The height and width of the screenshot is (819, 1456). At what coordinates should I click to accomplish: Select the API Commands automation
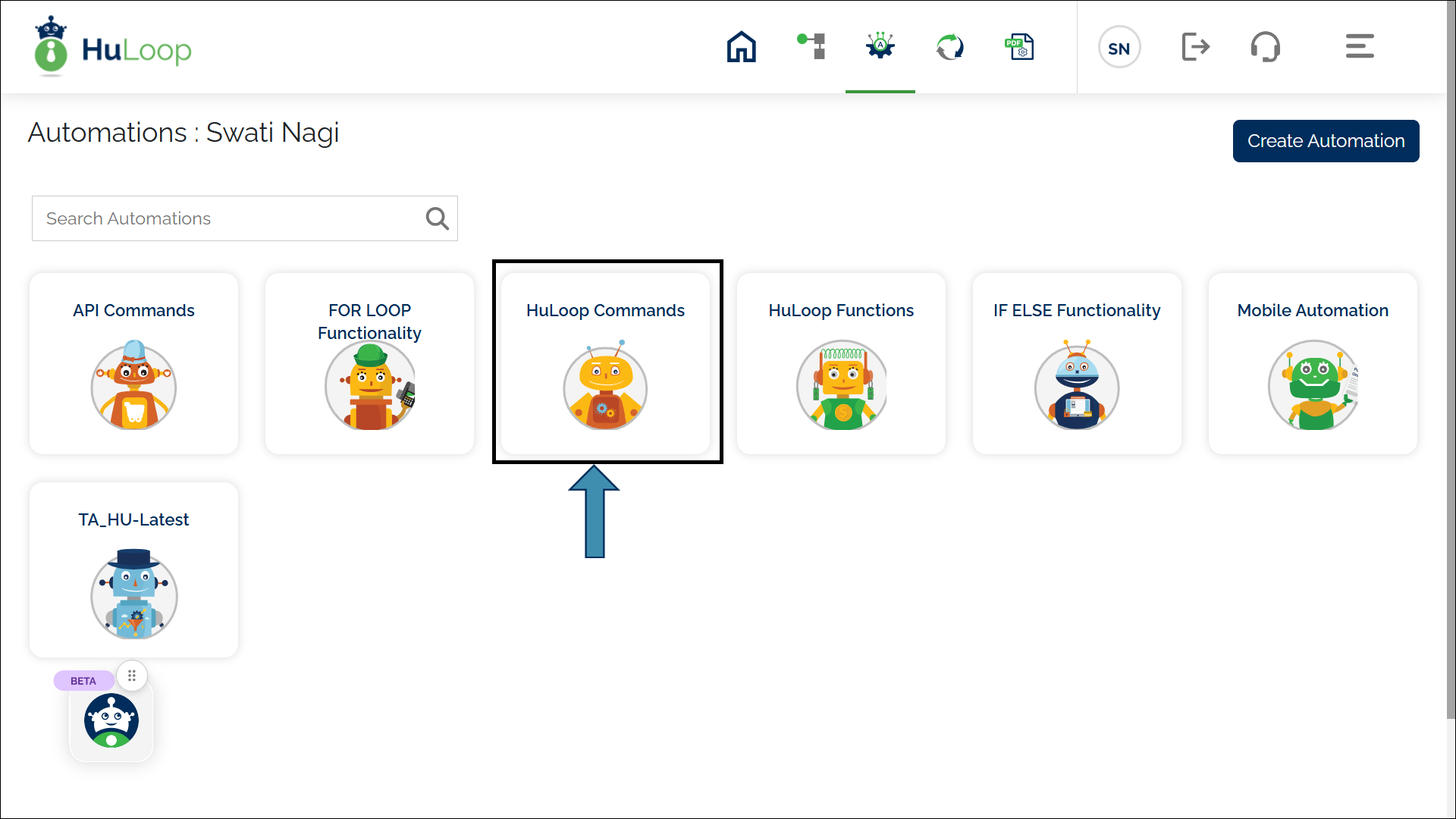pyautogui.click(x=133, y=362)
